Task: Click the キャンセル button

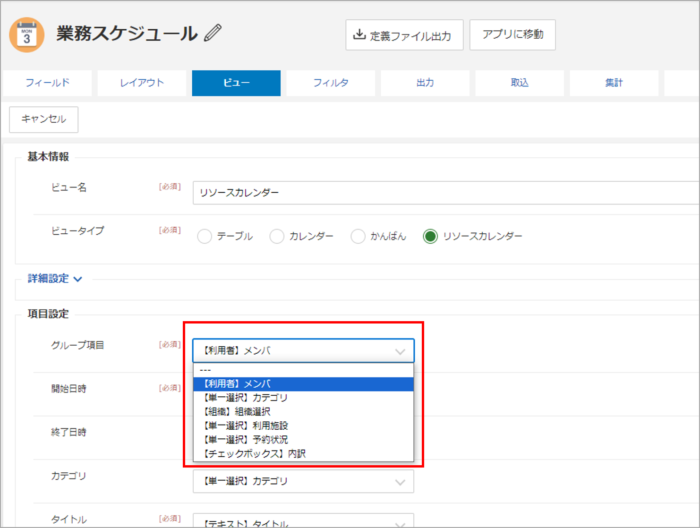Action: pos(44,119)
